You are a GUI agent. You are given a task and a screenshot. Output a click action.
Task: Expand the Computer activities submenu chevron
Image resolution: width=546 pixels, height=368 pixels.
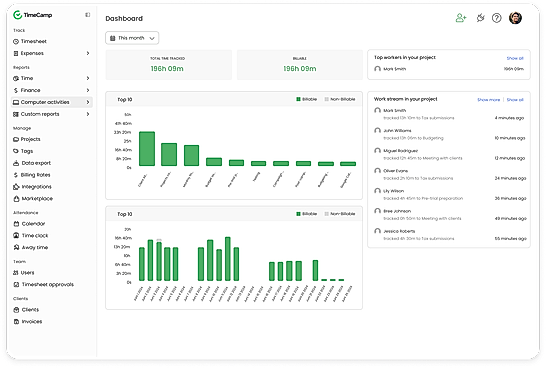pyautogui.click(x=88, y=102)
